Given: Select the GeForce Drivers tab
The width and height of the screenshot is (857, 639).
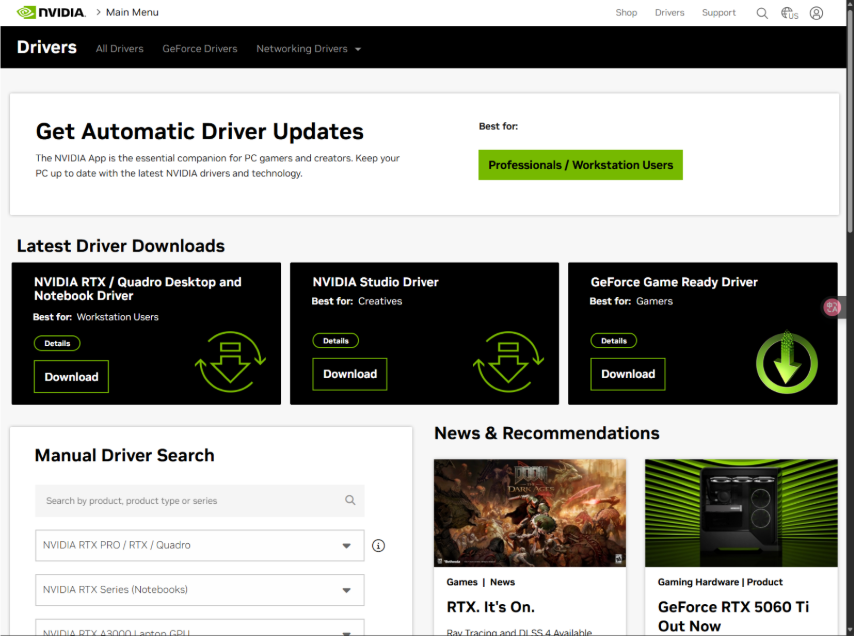Looking at the screenshot, I should coord(199,47).
